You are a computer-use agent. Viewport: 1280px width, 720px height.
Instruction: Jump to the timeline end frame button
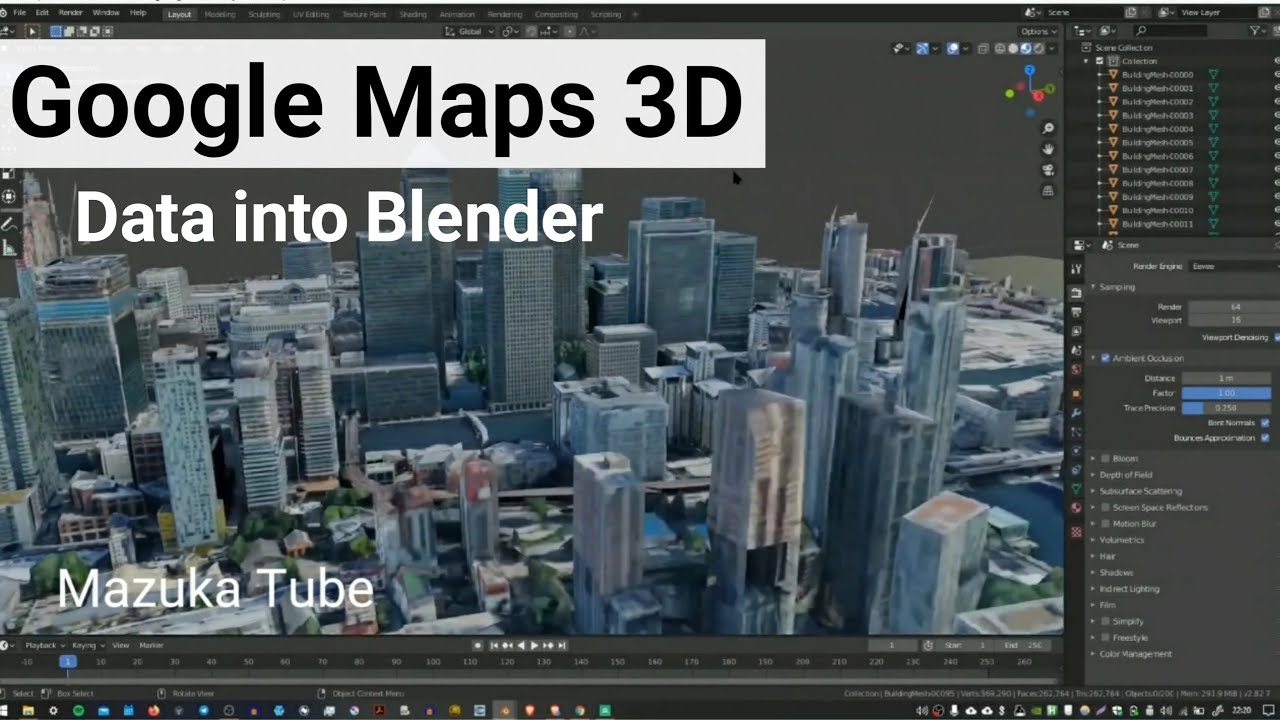[x=562, y=645]
